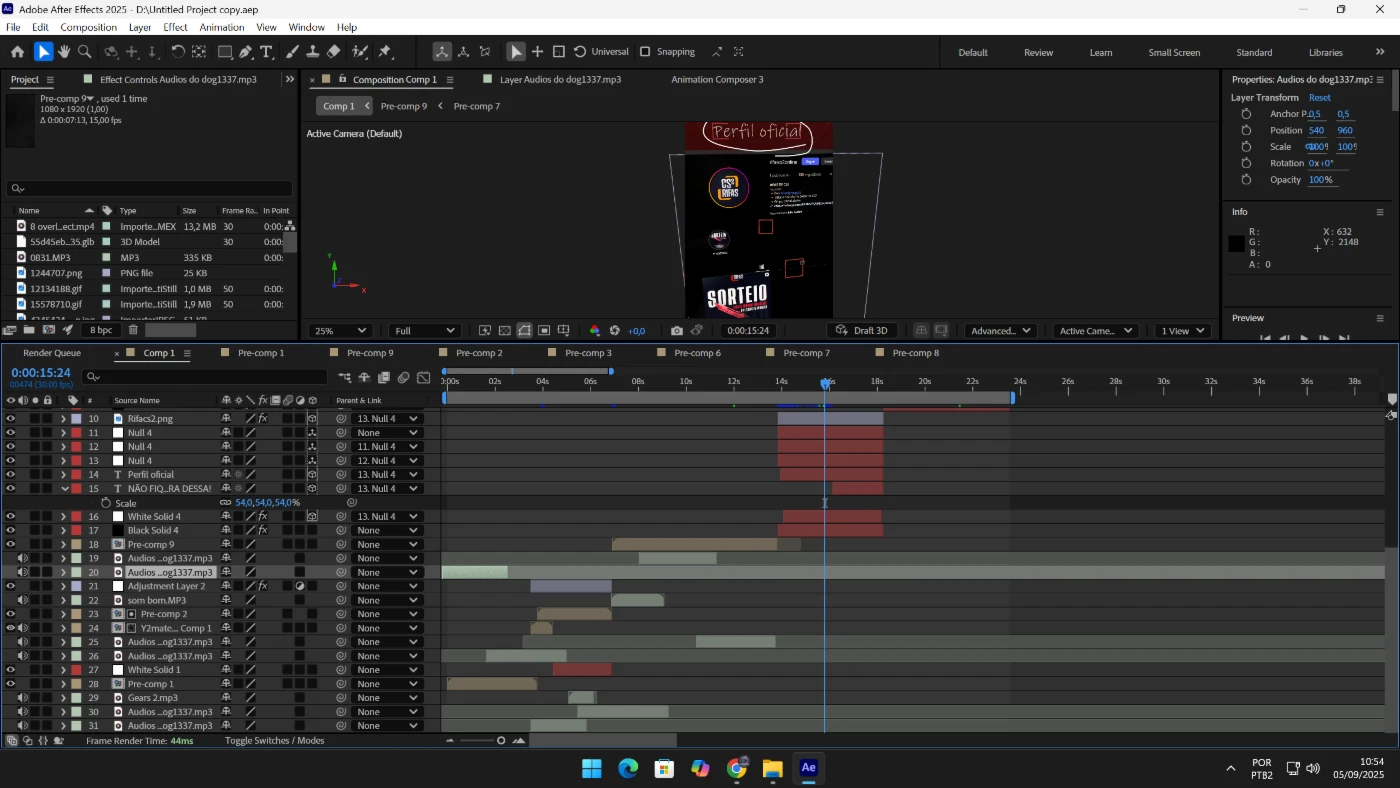
Task: Pick the Pen tool in toolbar
Action: pyautogui.click(x=245, y=52)
